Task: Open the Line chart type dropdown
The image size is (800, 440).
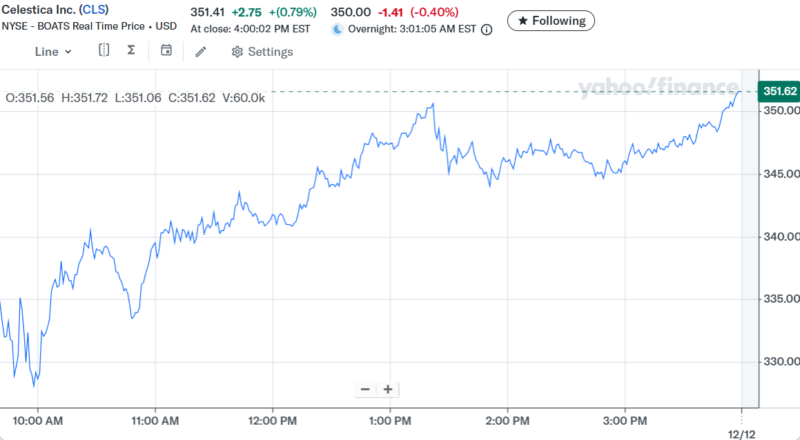Action: pyautogui.click(x=54, y=51)
